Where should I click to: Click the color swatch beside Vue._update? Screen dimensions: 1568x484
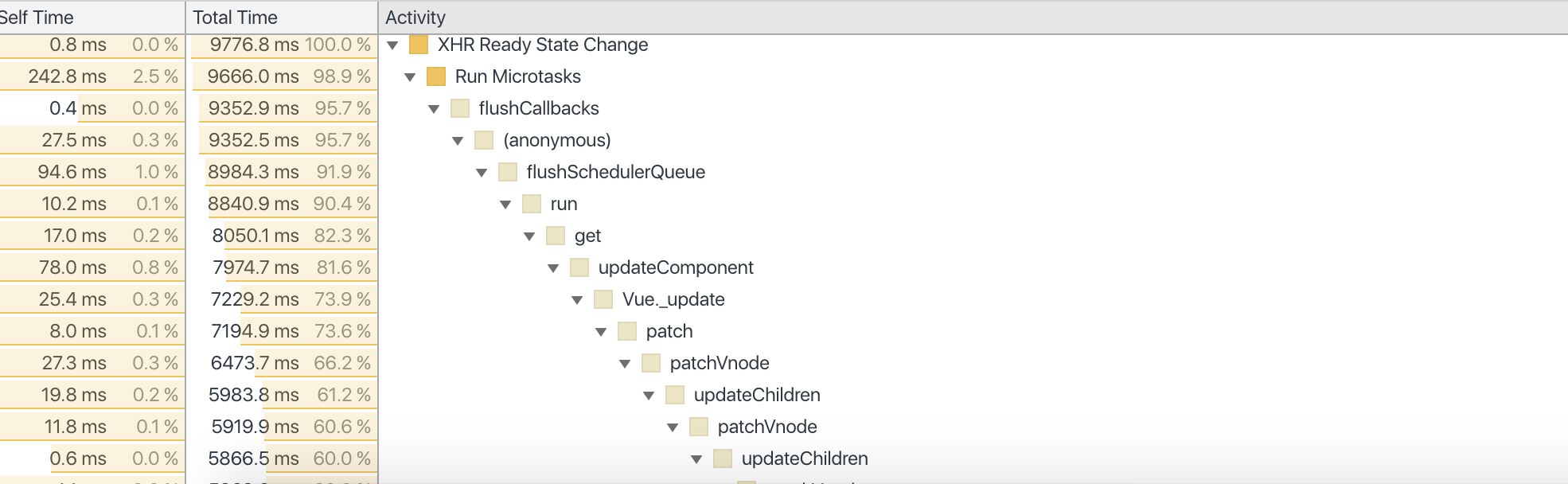click(x=603, y=299)
